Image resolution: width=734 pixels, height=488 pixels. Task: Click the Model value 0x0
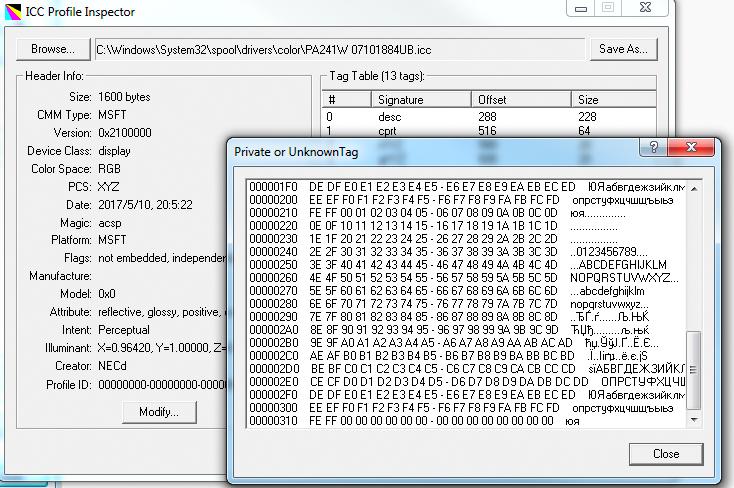click(107, 294)
